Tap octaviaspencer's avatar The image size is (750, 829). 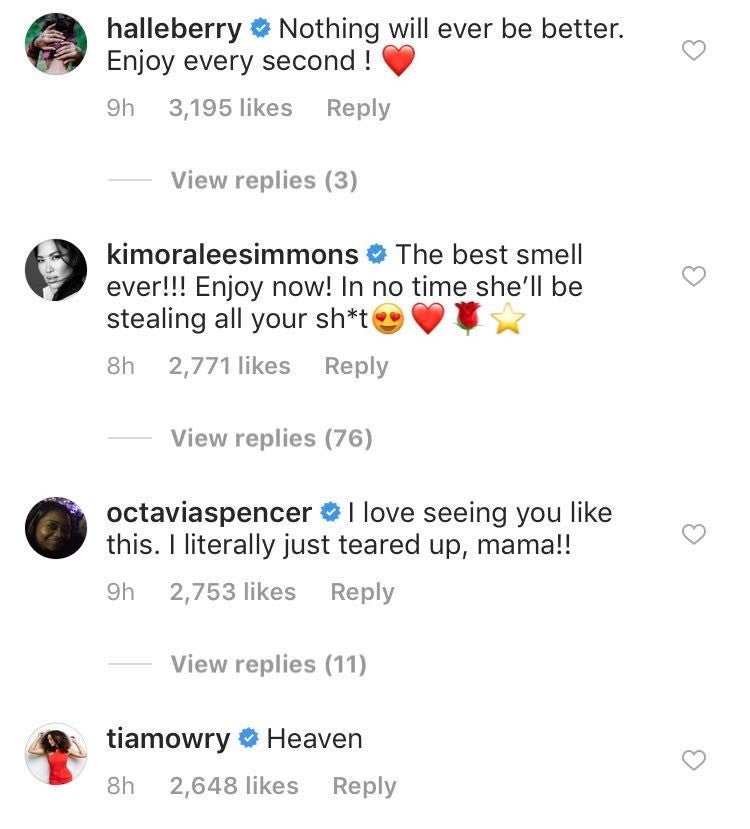[56, 528]
